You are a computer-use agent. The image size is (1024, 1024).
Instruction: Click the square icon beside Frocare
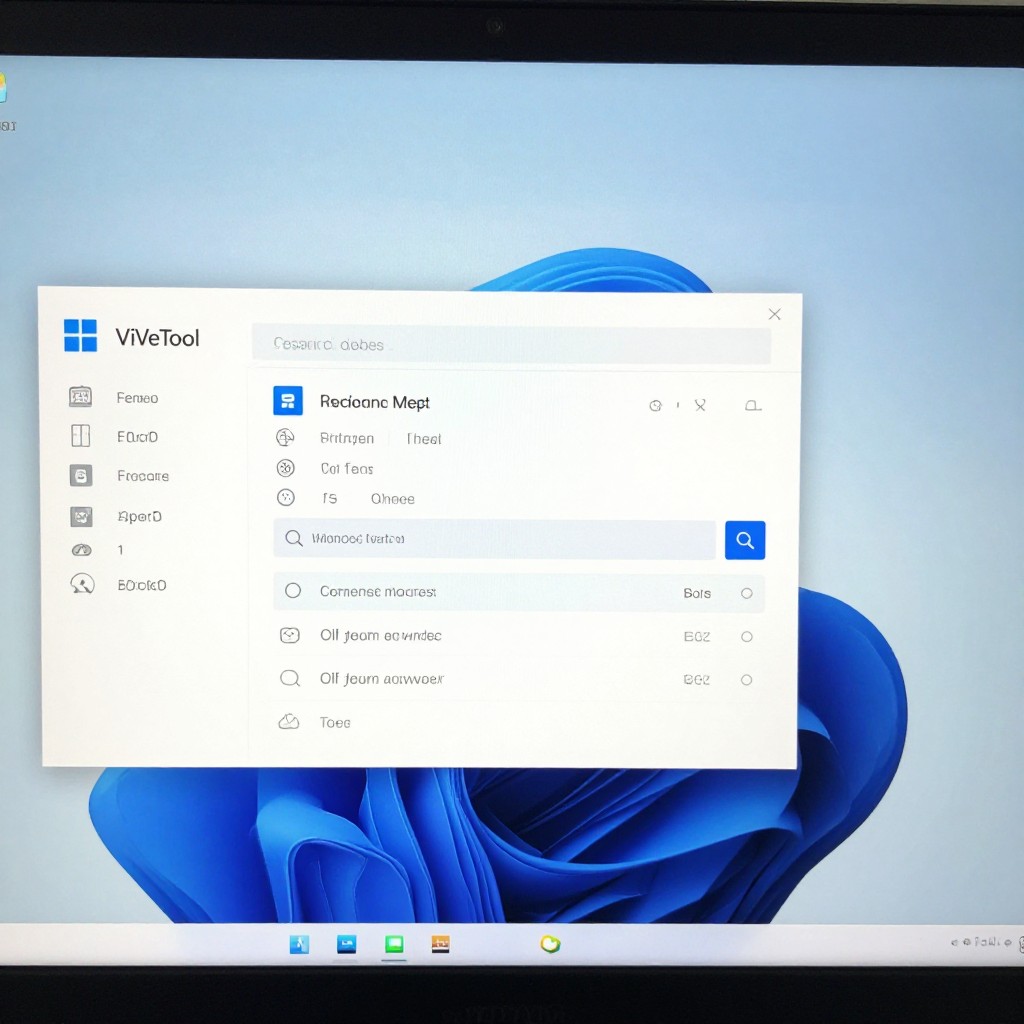point(81,475)
